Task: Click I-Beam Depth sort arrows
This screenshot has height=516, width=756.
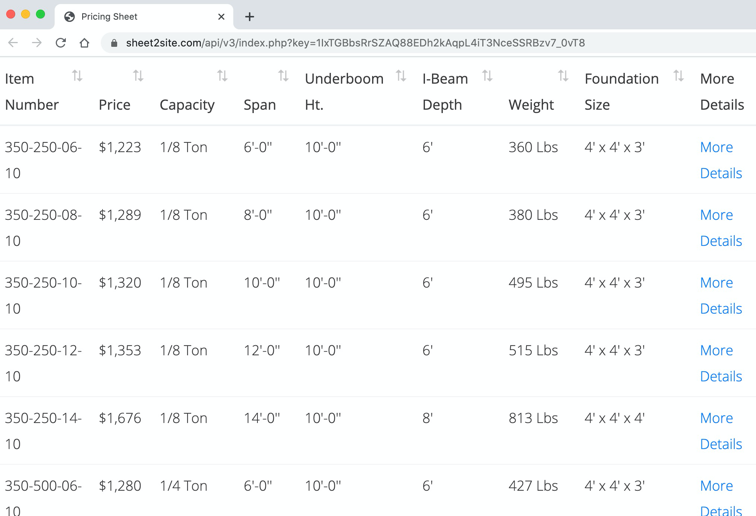Action: pos(487,77)
